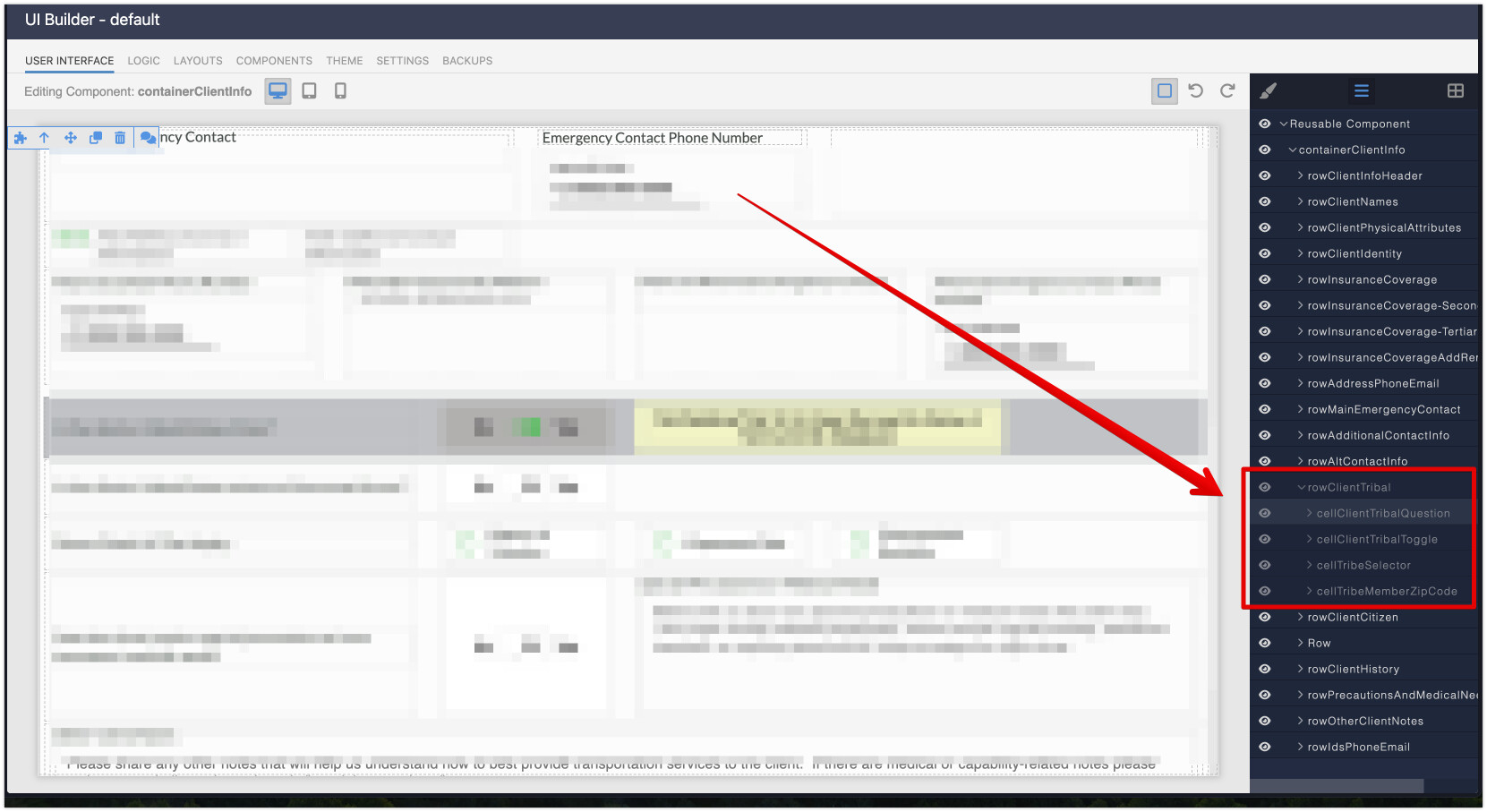Open the component tree list panel
The image size is (1487, 812).
tap(1362, 90)
